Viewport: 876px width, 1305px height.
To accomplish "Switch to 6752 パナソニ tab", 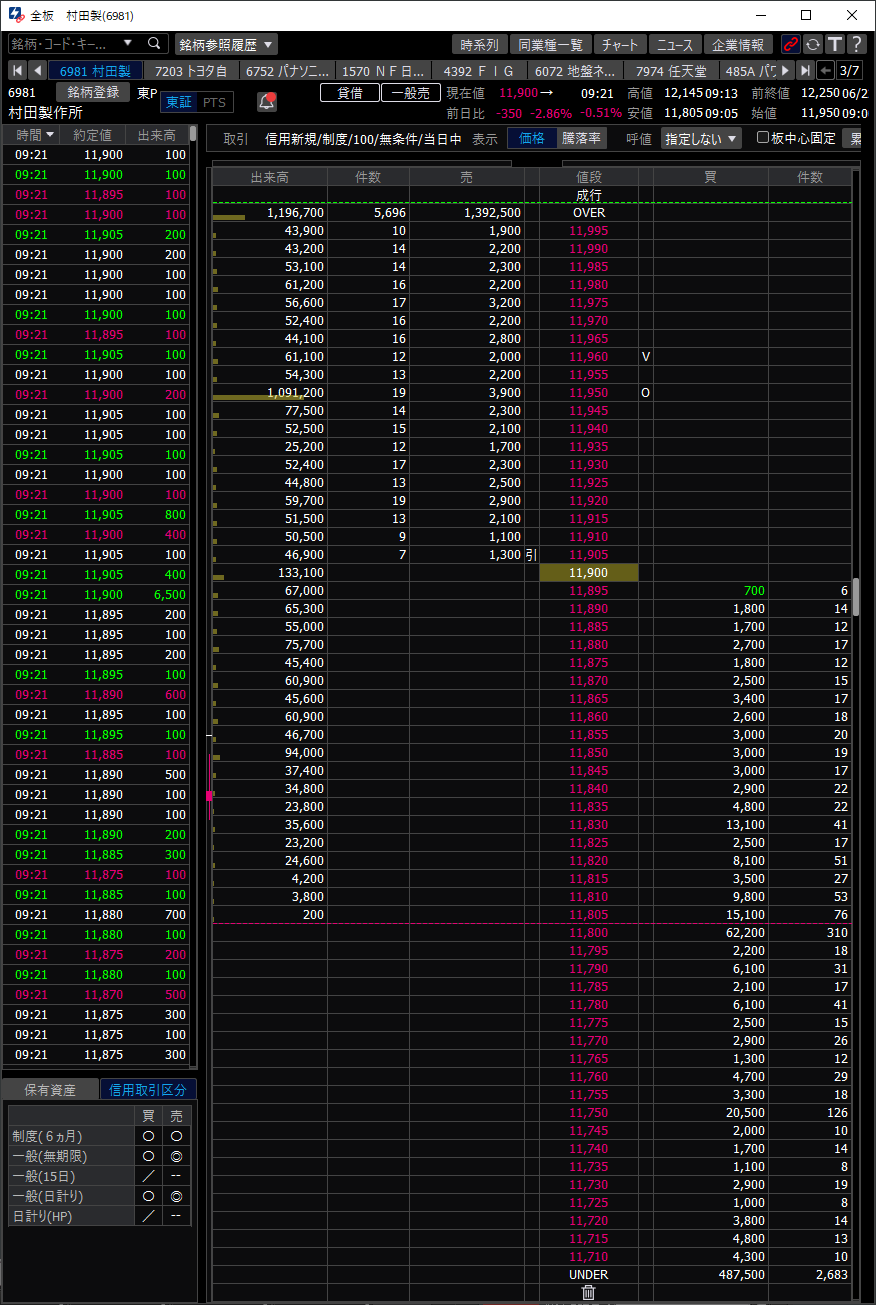I will [287, 70].
